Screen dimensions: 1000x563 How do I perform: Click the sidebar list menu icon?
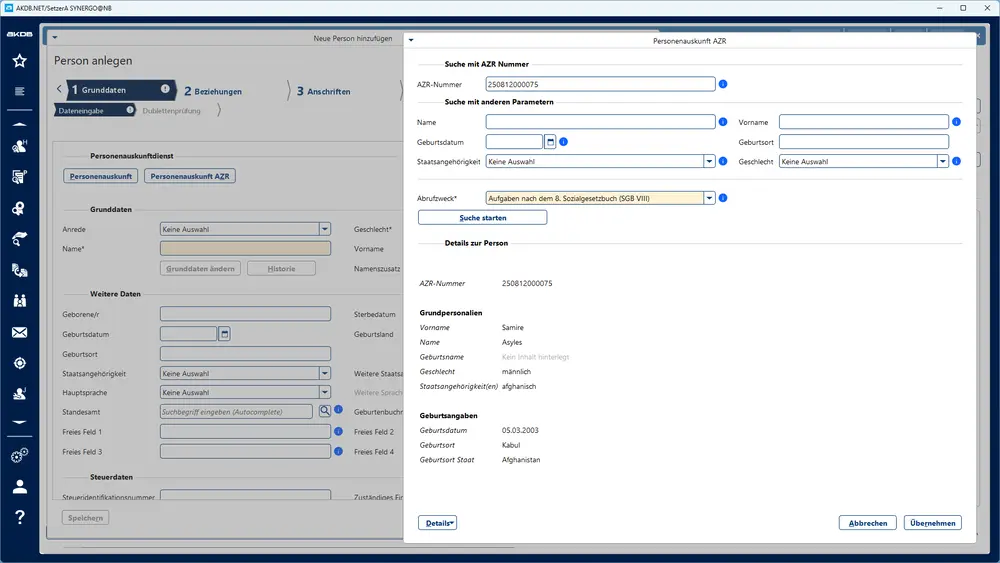(19, 92)
